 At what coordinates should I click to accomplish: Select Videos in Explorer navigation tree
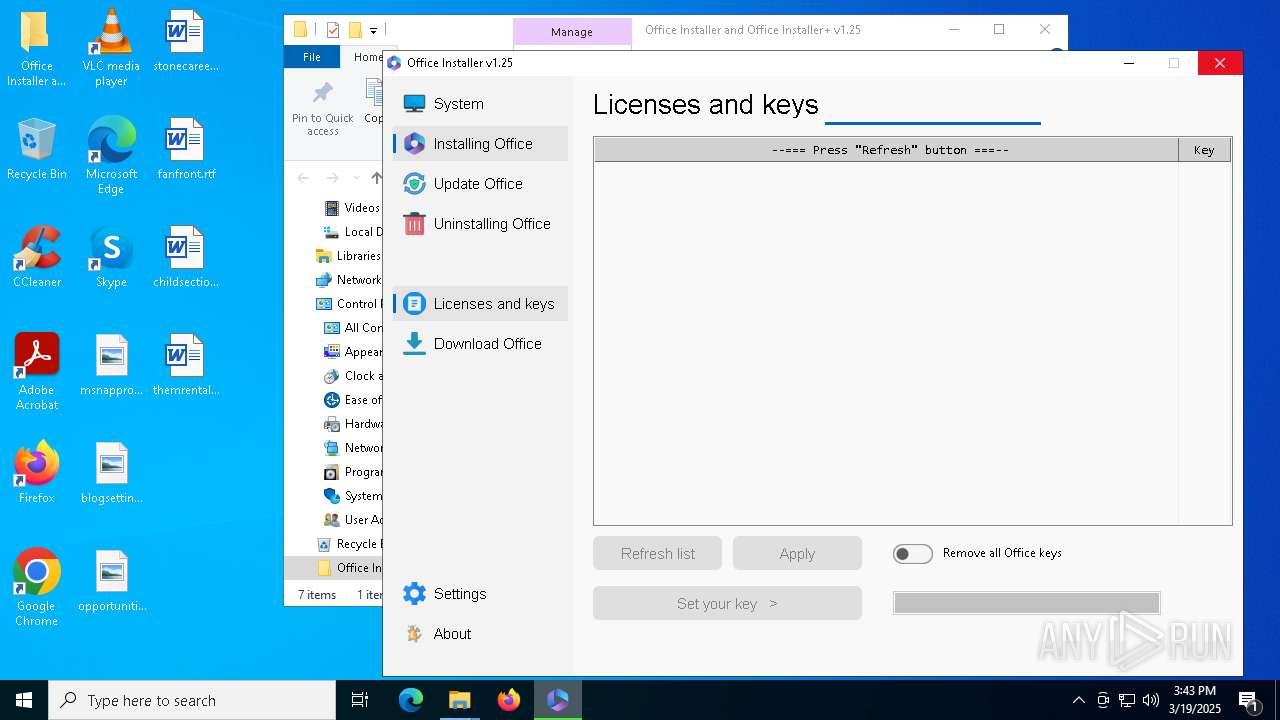pos(354,208)
